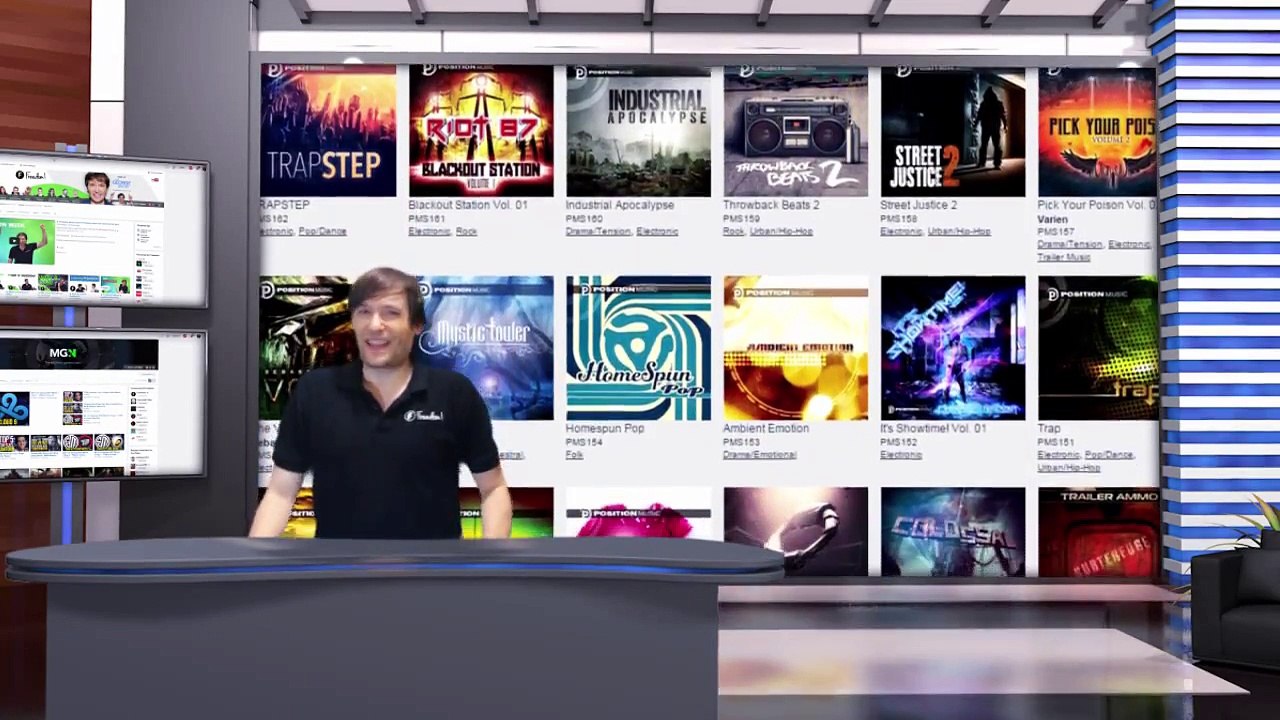
Task: Click the Street Justice 2 title text
Action: click(918, 205)
